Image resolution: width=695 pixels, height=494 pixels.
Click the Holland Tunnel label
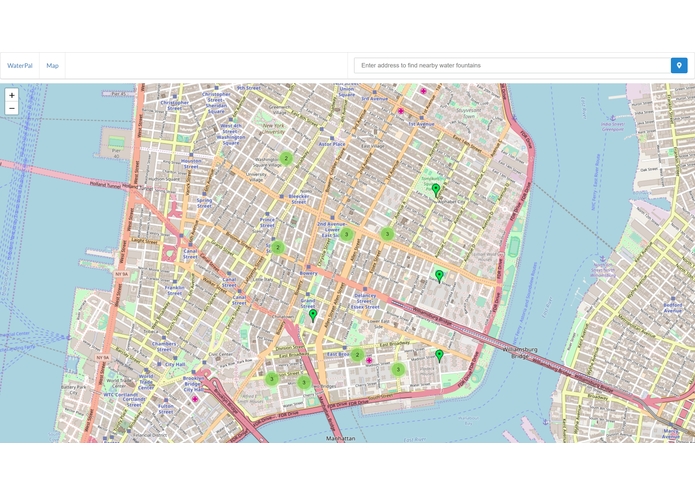point(105,185)
